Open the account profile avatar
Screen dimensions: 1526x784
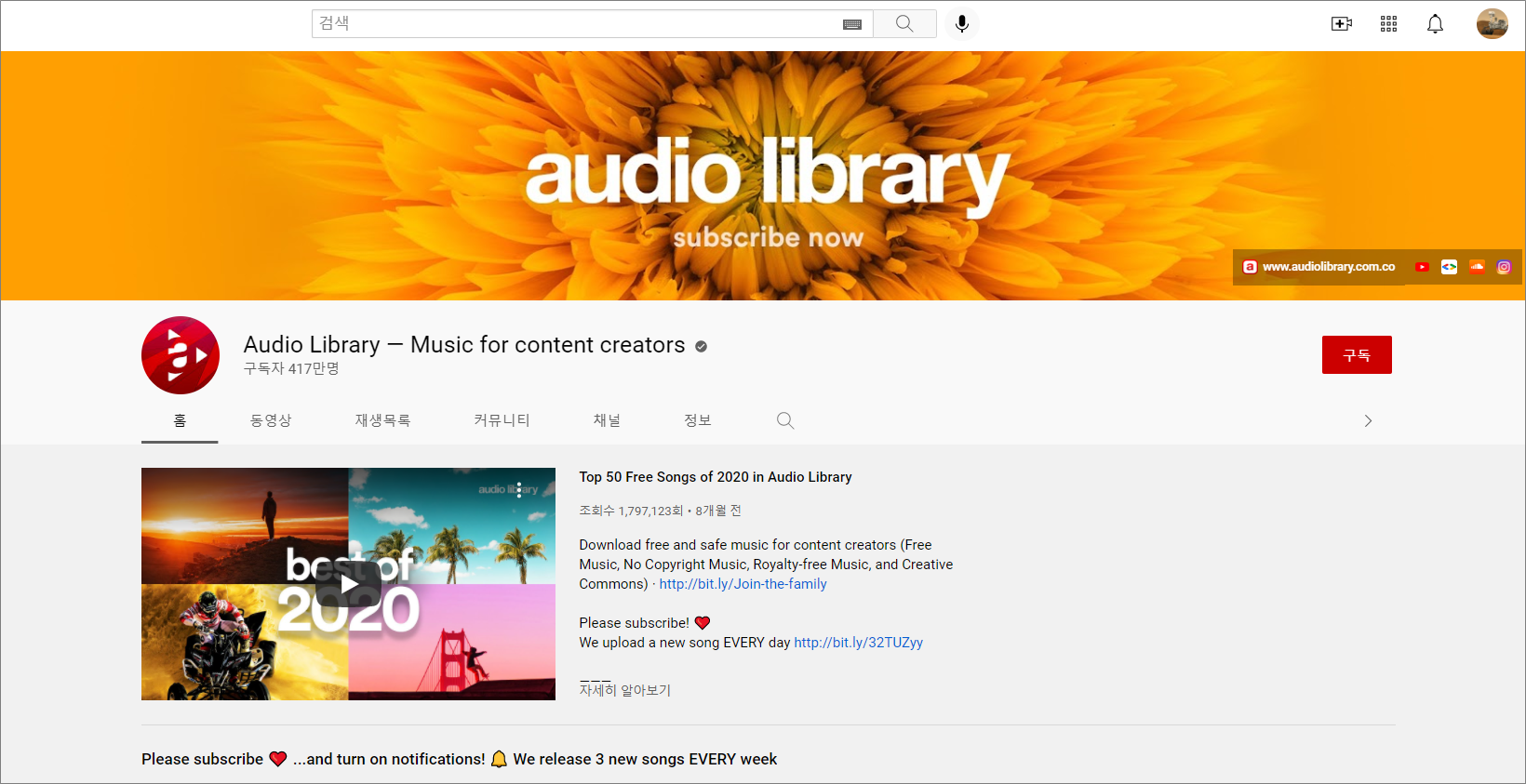click(1492, 24)
